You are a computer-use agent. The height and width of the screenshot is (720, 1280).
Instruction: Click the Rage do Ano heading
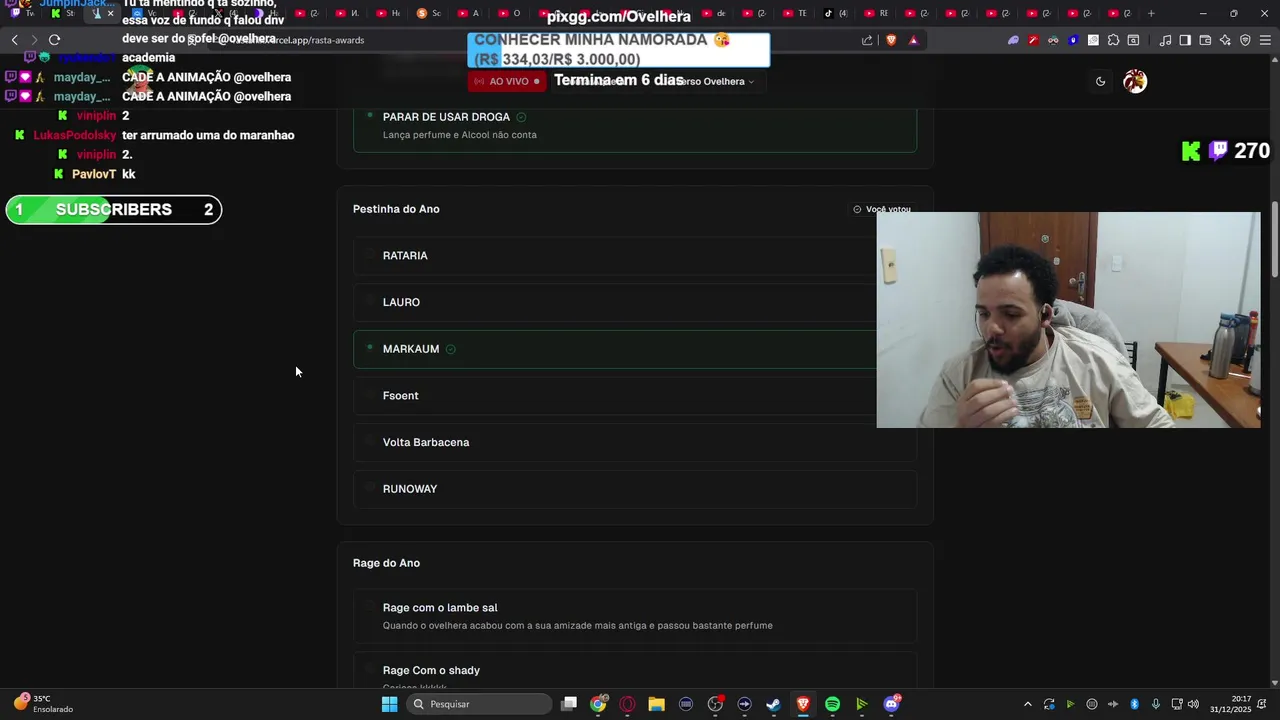(x=386, y=563)
